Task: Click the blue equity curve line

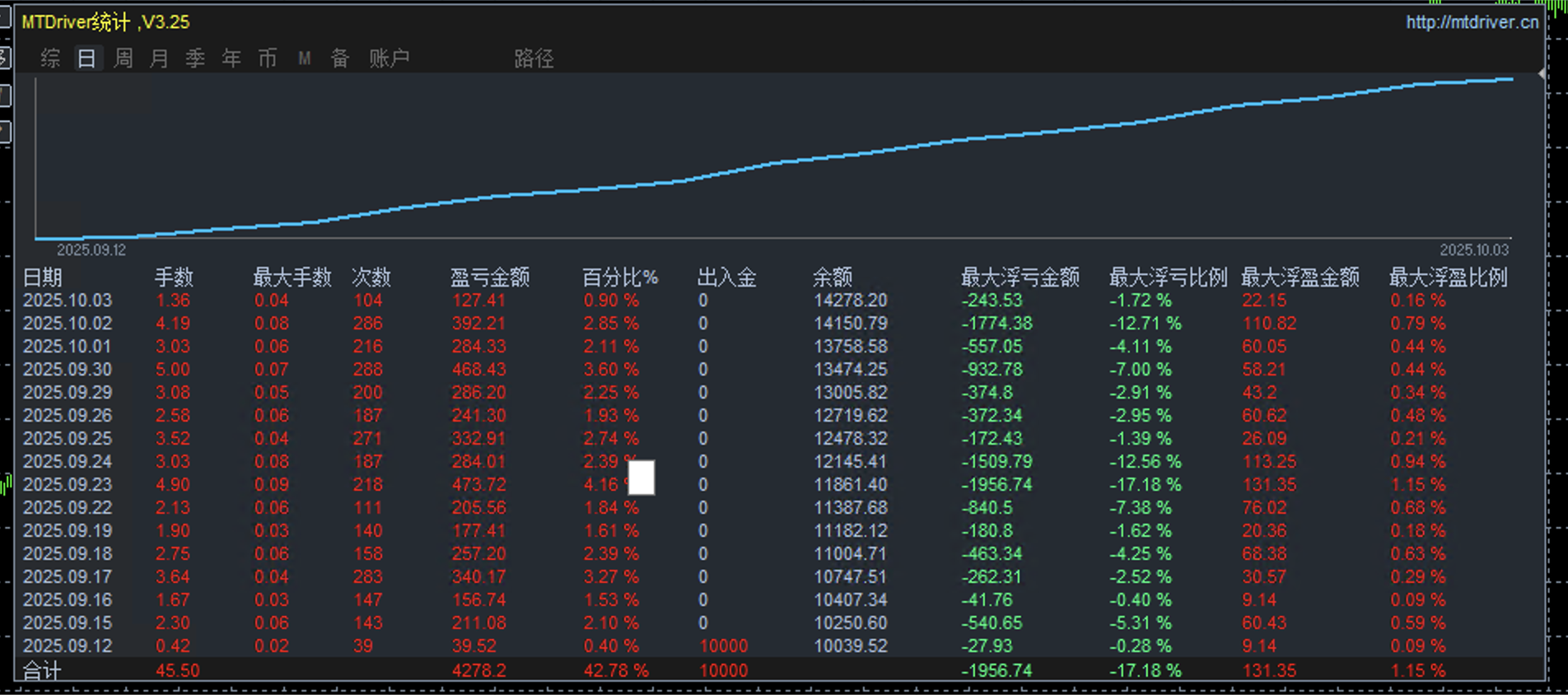Action: 774,162
